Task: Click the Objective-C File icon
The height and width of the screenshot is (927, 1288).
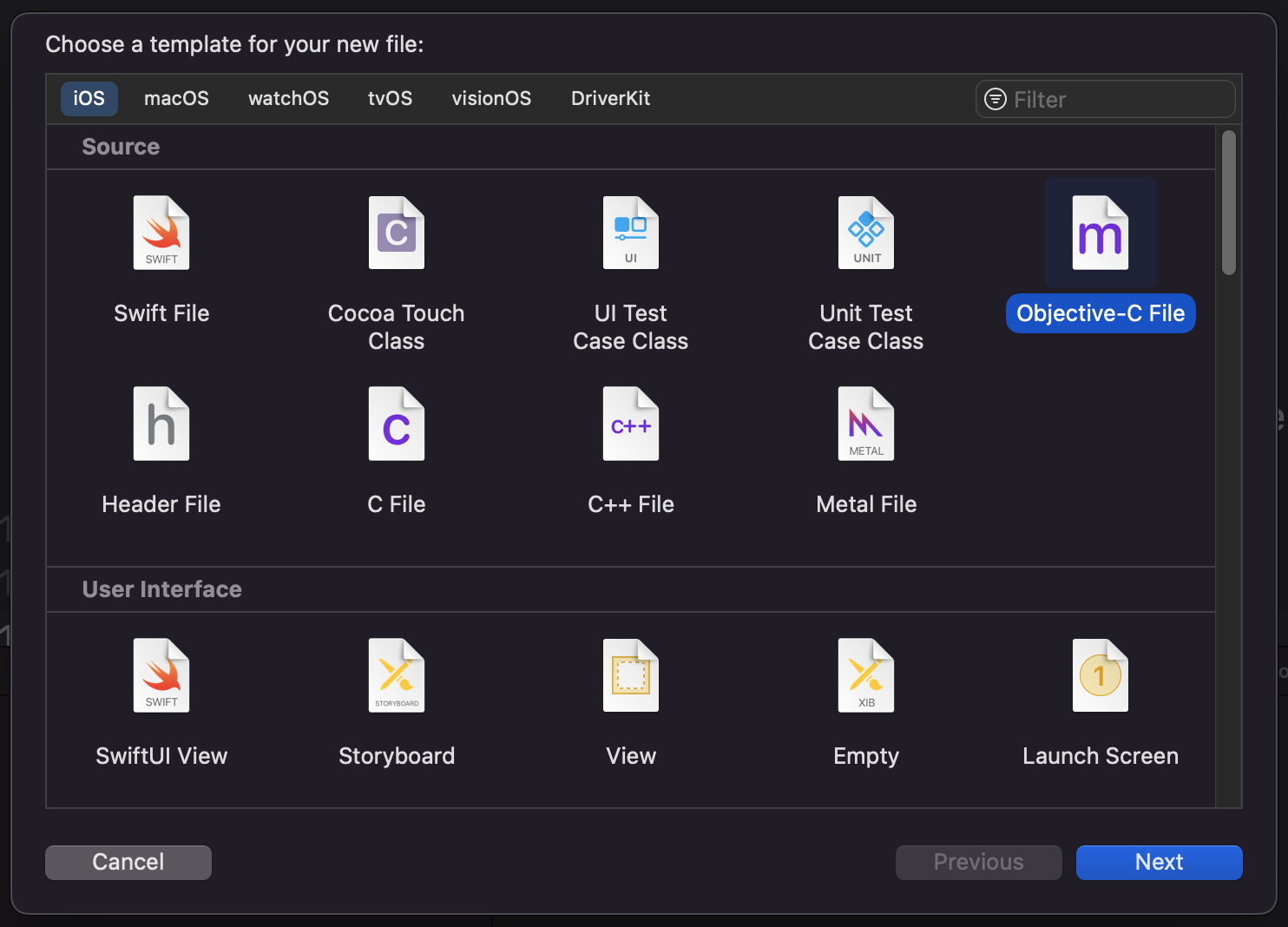Action: (1101, 233)
